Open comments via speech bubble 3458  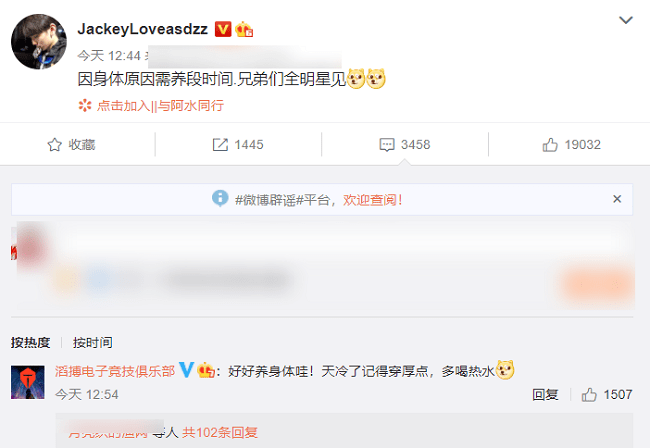click(405, 145)
